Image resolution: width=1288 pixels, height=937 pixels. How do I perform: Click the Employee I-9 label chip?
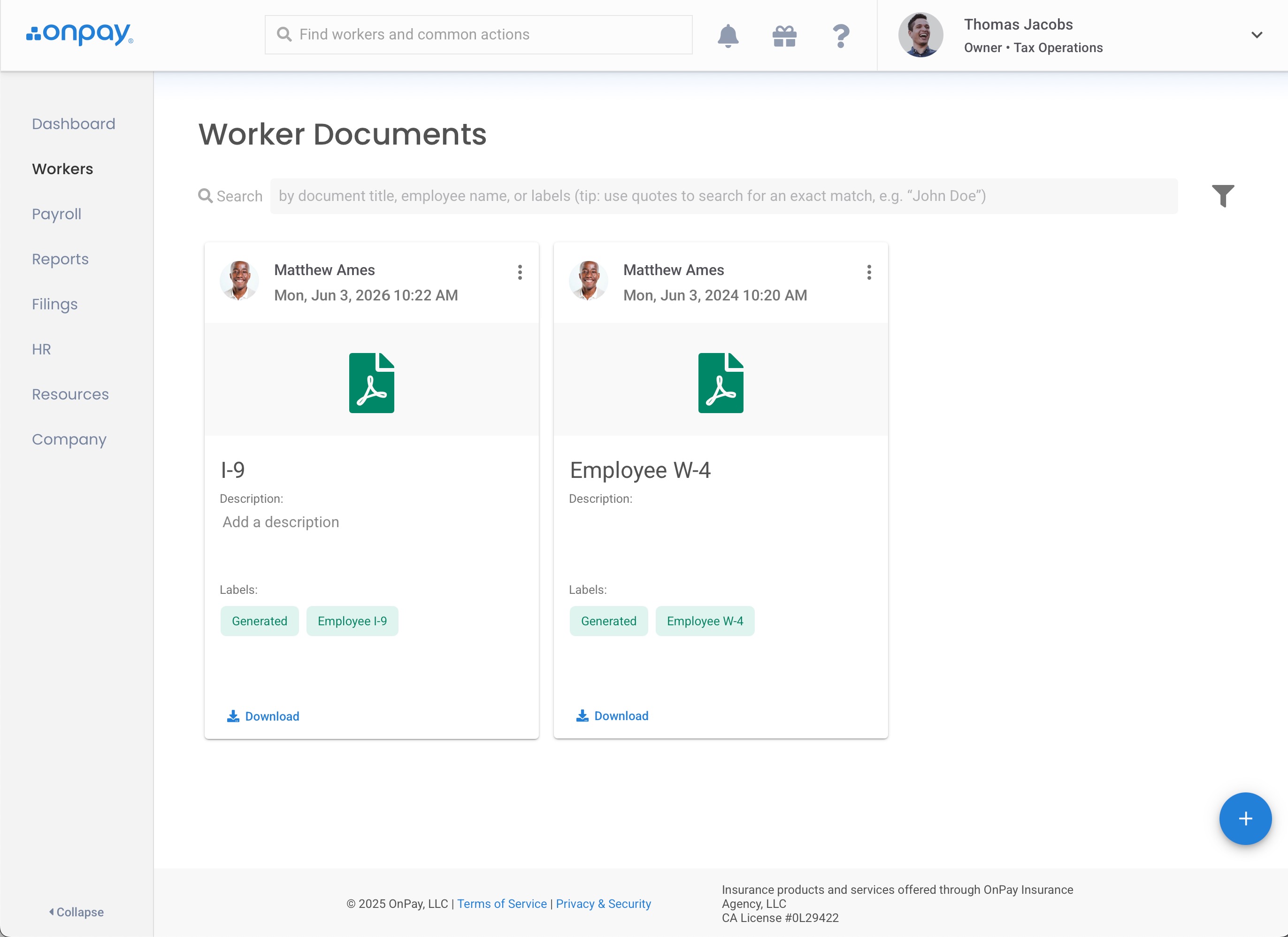(x=352, y=621)
